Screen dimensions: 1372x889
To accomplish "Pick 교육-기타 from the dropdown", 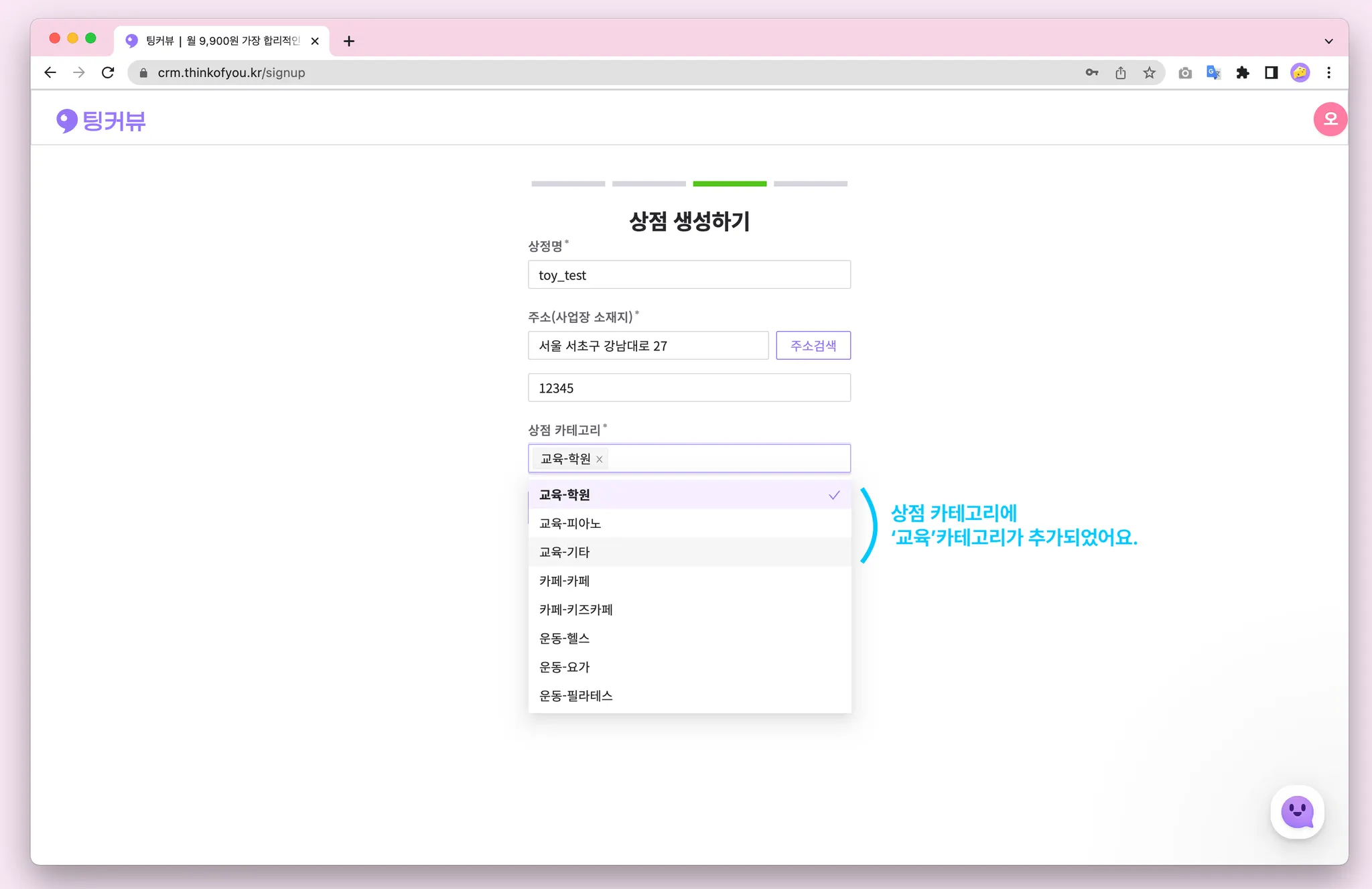I will point(689,552).
